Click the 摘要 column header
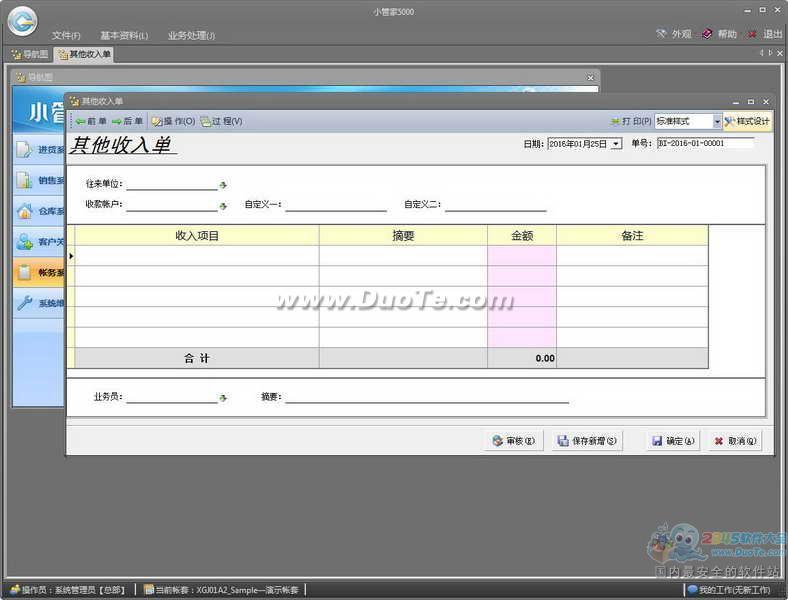Viewport: 788px width, 600px height. 403,236
